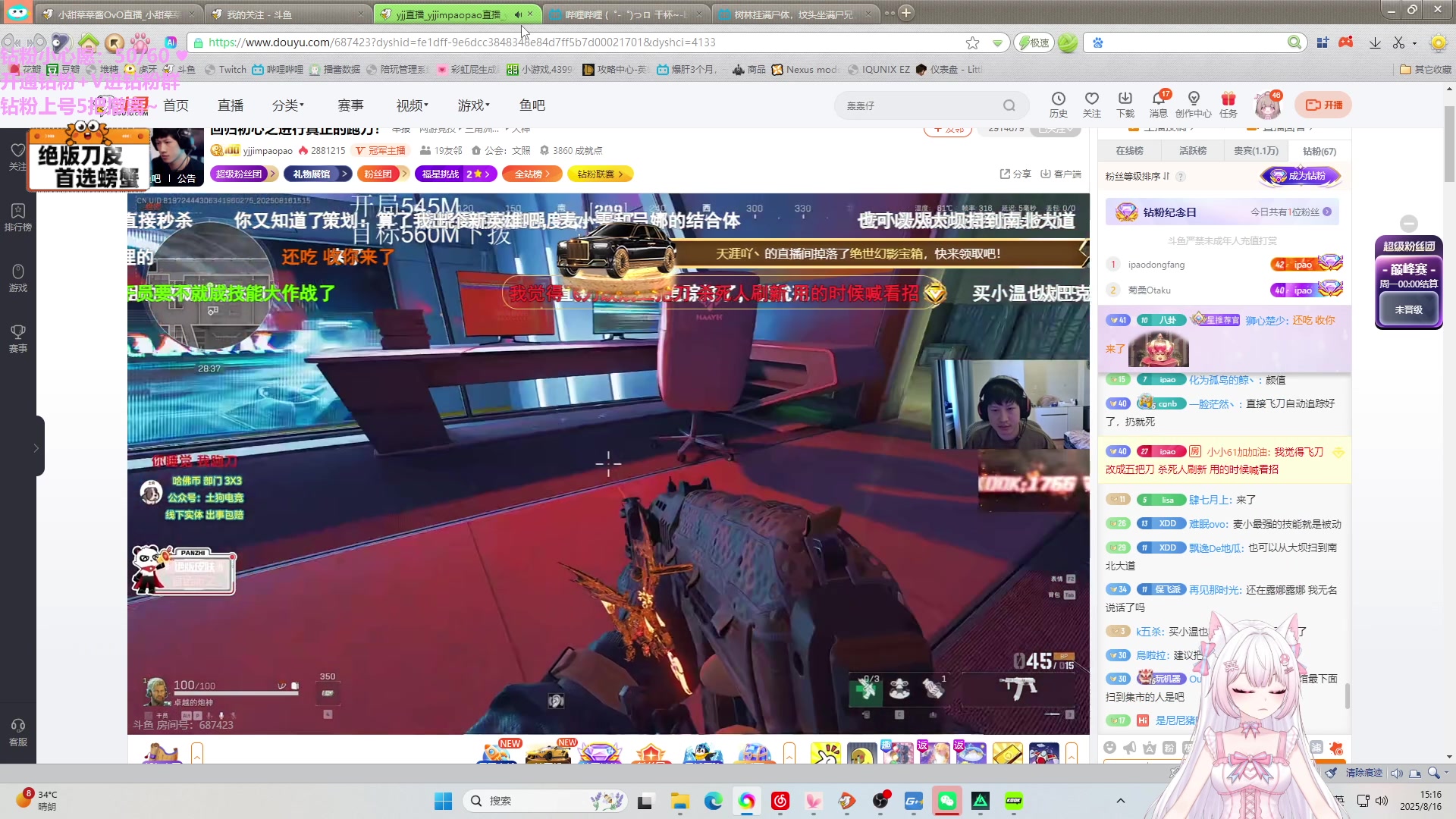The width and height of the screenshot is (1456, 819).
Task: Open dropdown arrow next to scissors tool
Action: (x=1415, y=43)
